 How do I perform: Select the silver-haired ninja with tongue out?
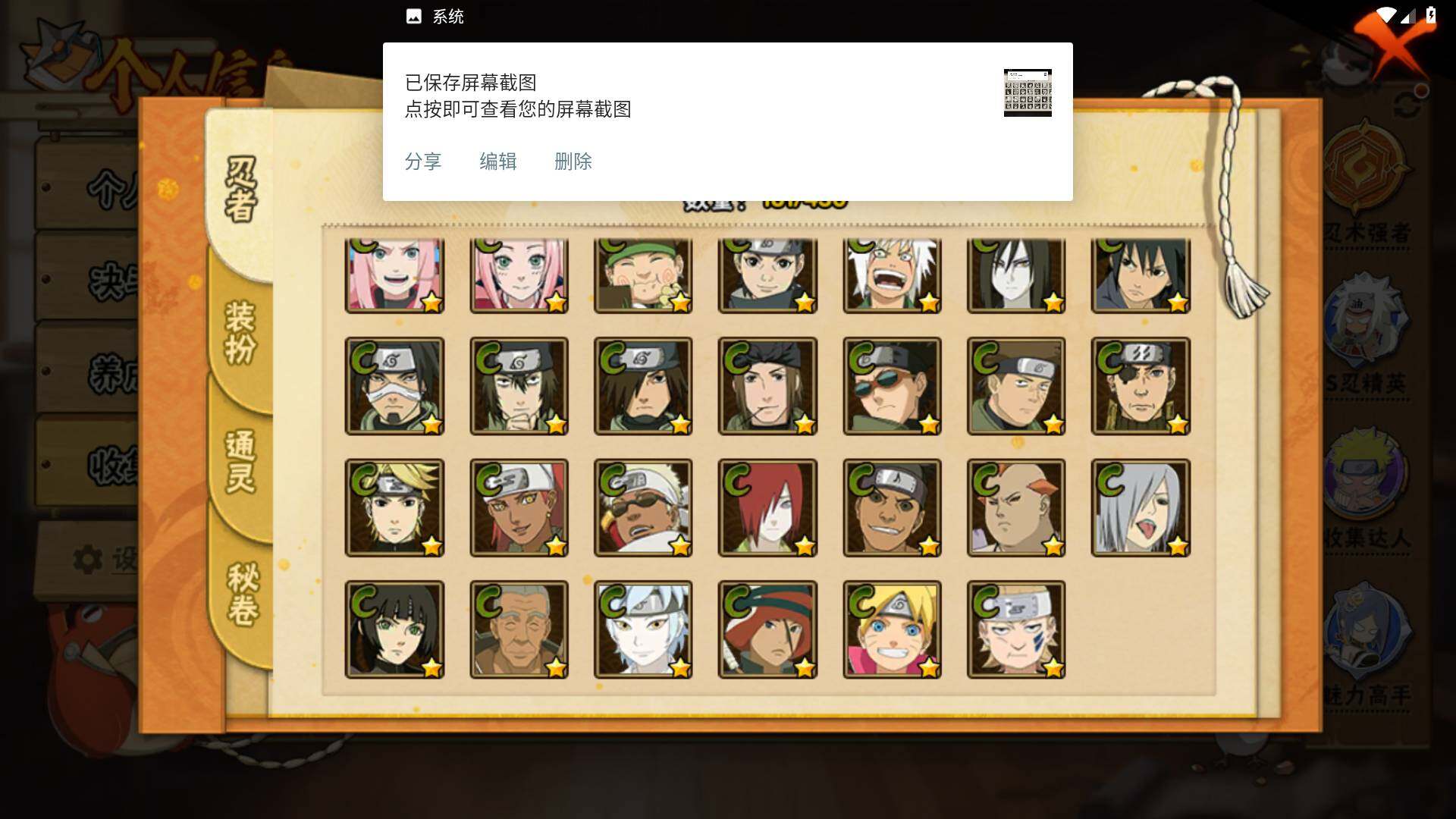tap(1141, 508)
